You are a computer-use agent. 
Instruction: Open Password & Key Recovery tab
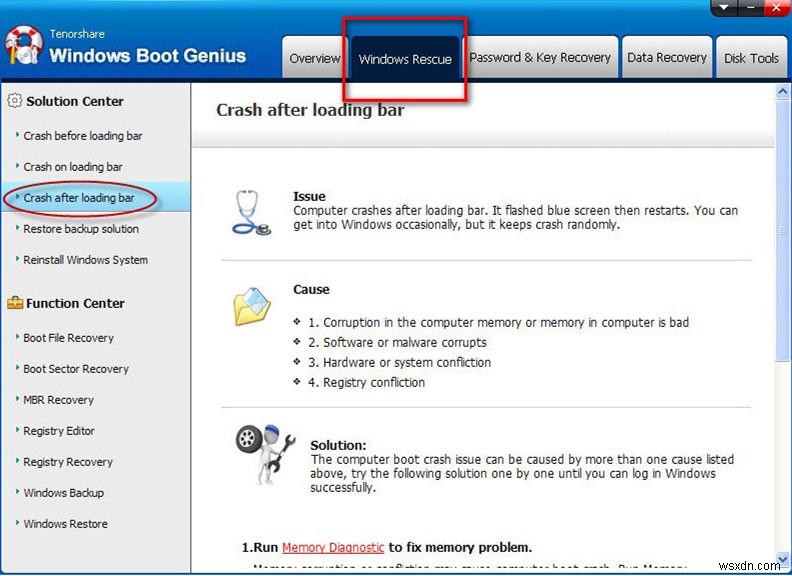(x=540, y=58)
